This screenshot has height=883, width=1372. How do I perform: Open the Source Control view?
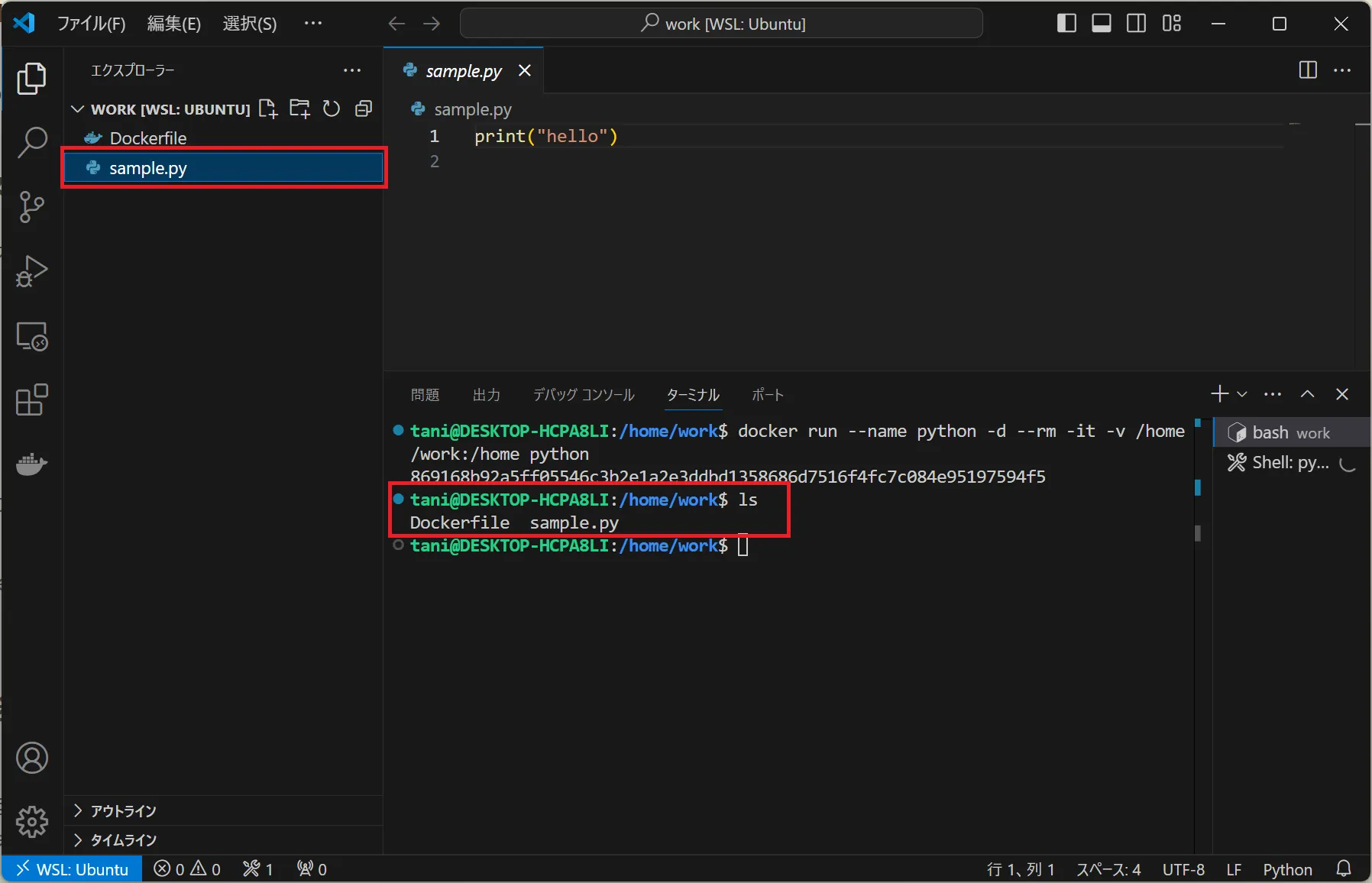click(x=32, y=206)
